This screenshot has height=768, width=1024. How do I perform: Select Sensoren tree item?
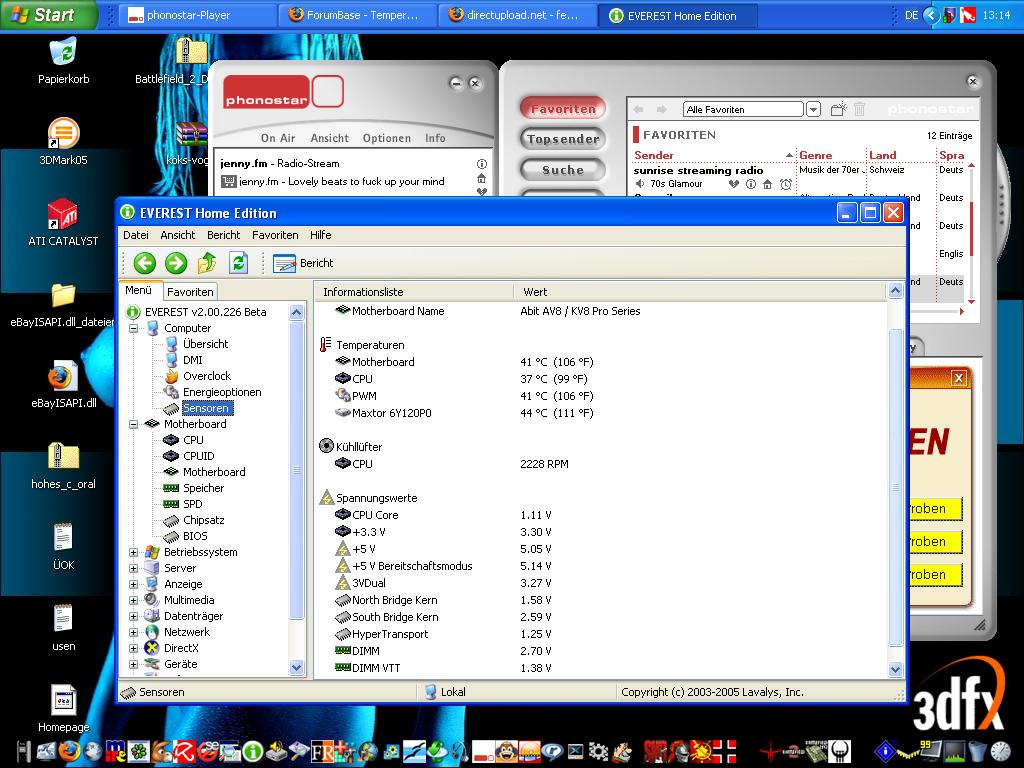click(206, 408)
